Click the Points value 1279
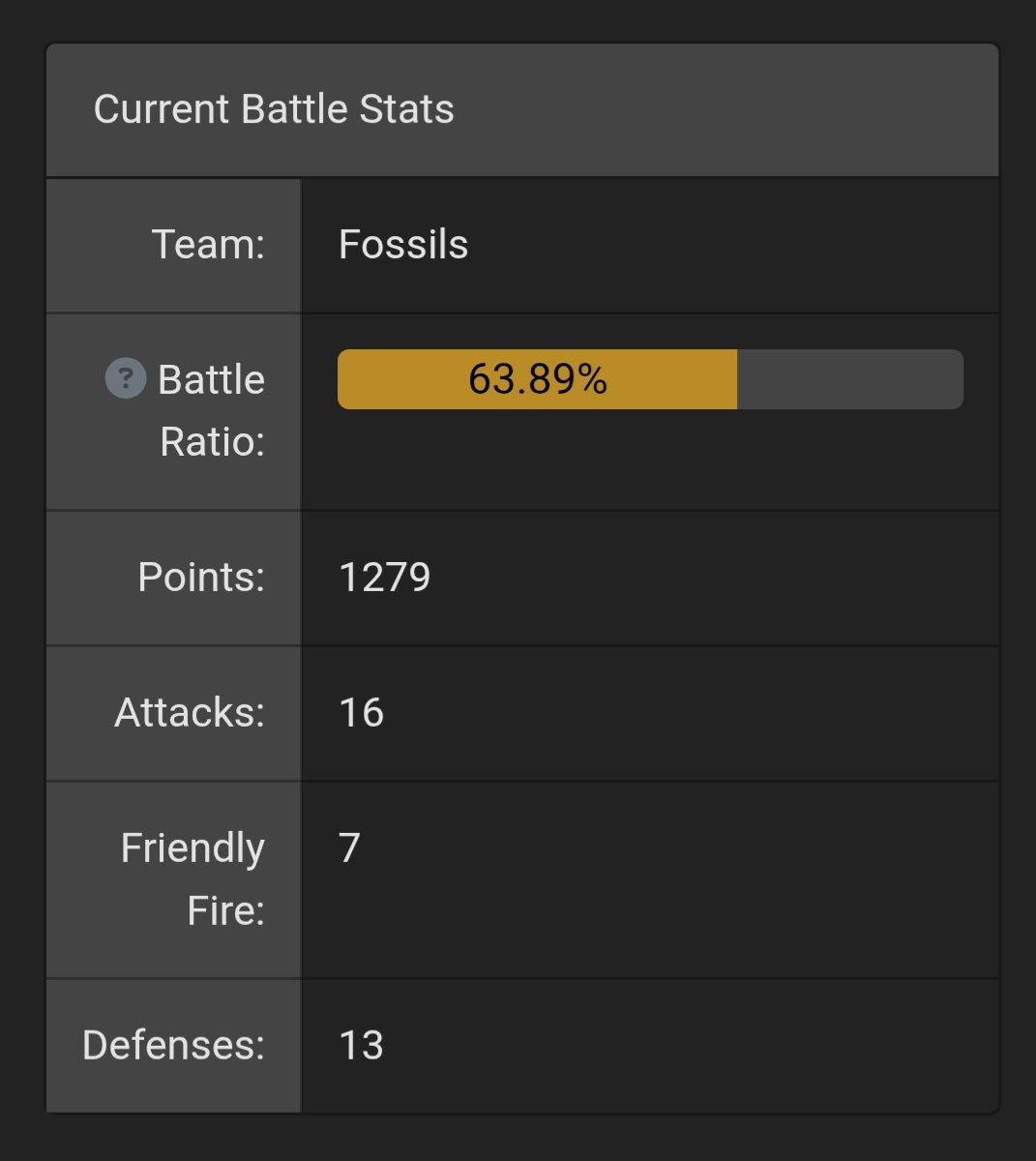The height and width of the screenshot is (1161, 1036). 385,578
